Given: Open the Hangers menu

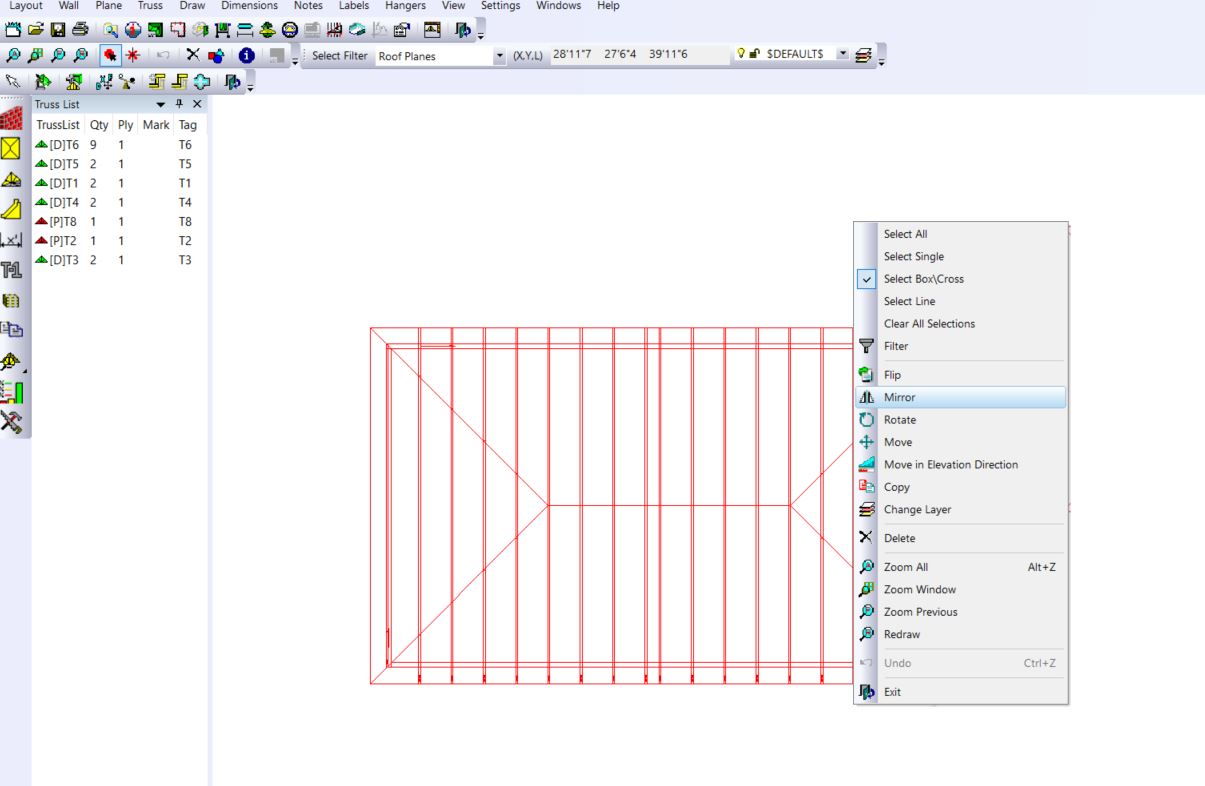Looking at the screenshot, I should [x=404, y=6].
